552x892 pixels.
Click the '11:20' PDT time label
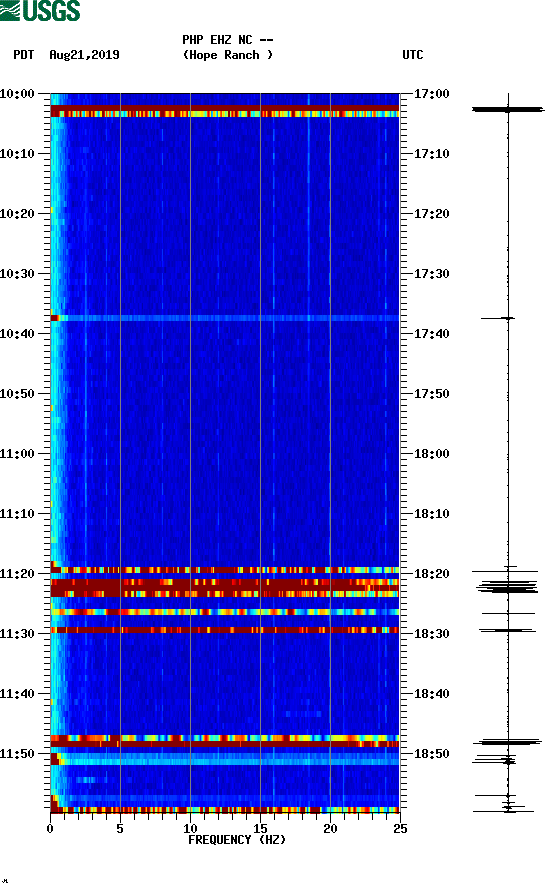(17, 573)
